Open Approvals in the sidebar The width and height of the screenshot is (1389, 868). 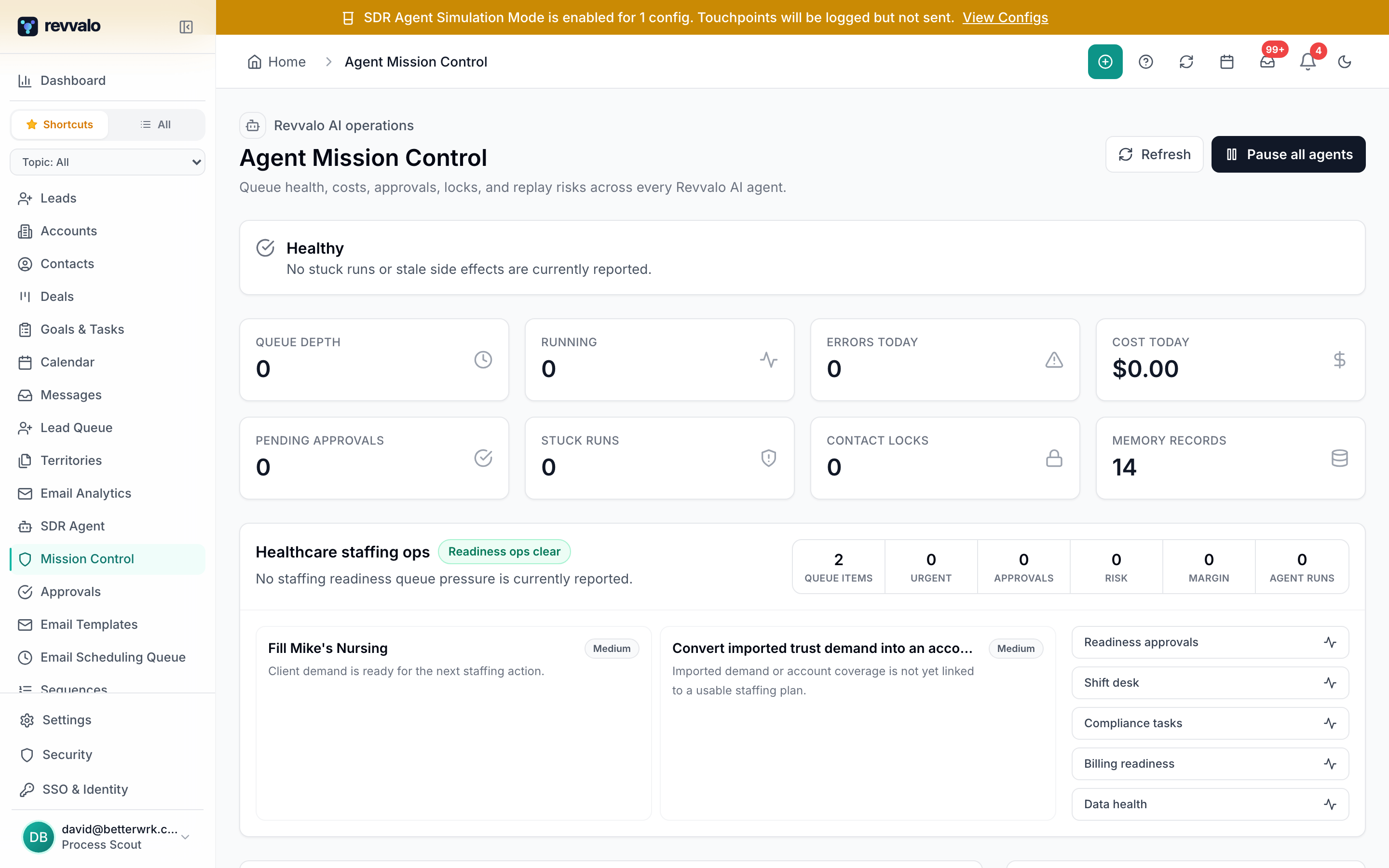click(x=108, y=591)
